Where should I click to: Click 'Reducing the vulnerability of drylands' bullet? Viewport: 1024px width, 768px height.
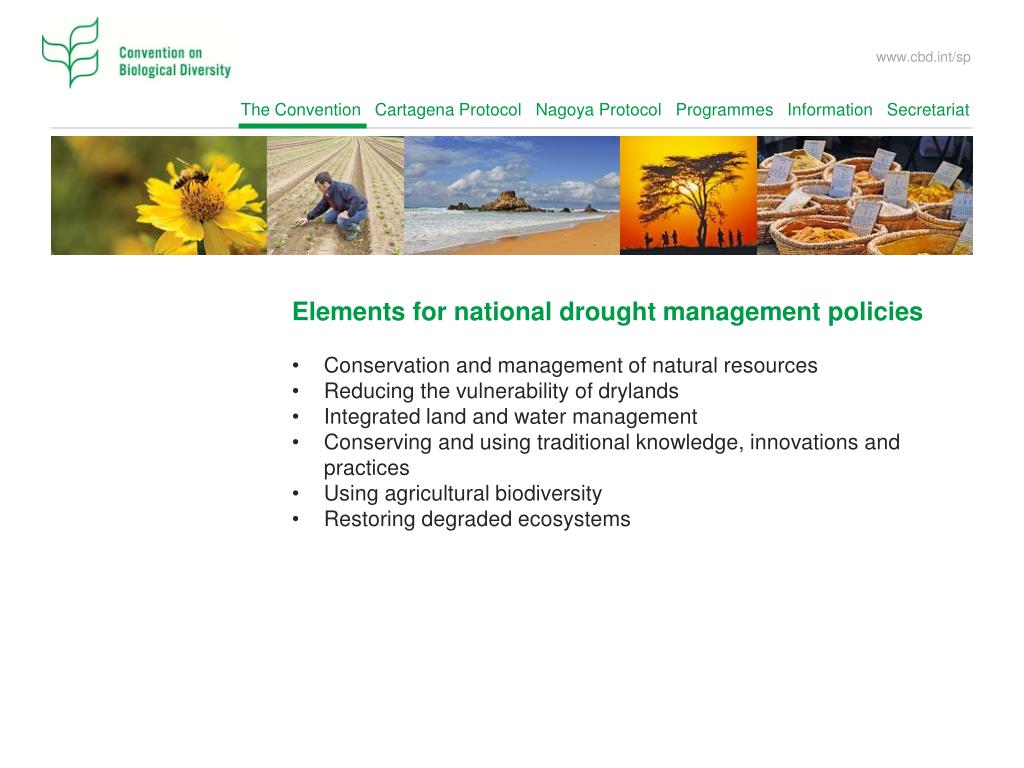(x=501, y=391)
